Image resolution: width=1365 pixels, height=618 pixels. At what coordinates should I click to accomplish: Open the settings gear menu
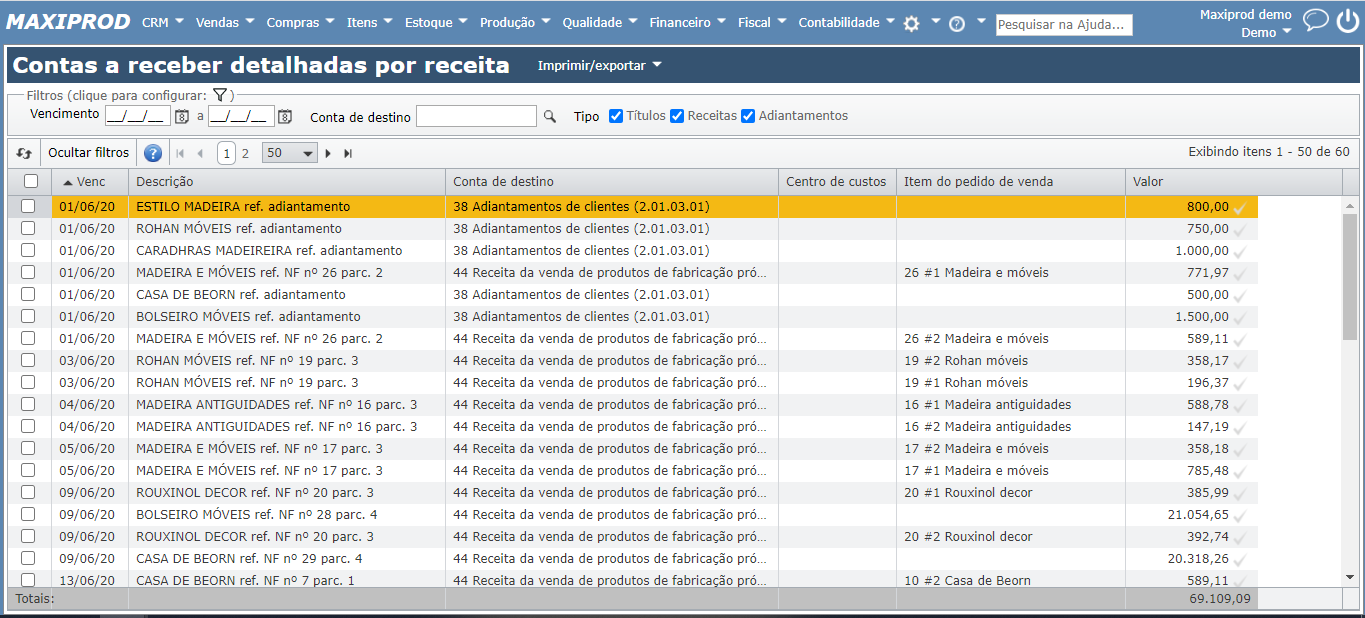(911, 24)
